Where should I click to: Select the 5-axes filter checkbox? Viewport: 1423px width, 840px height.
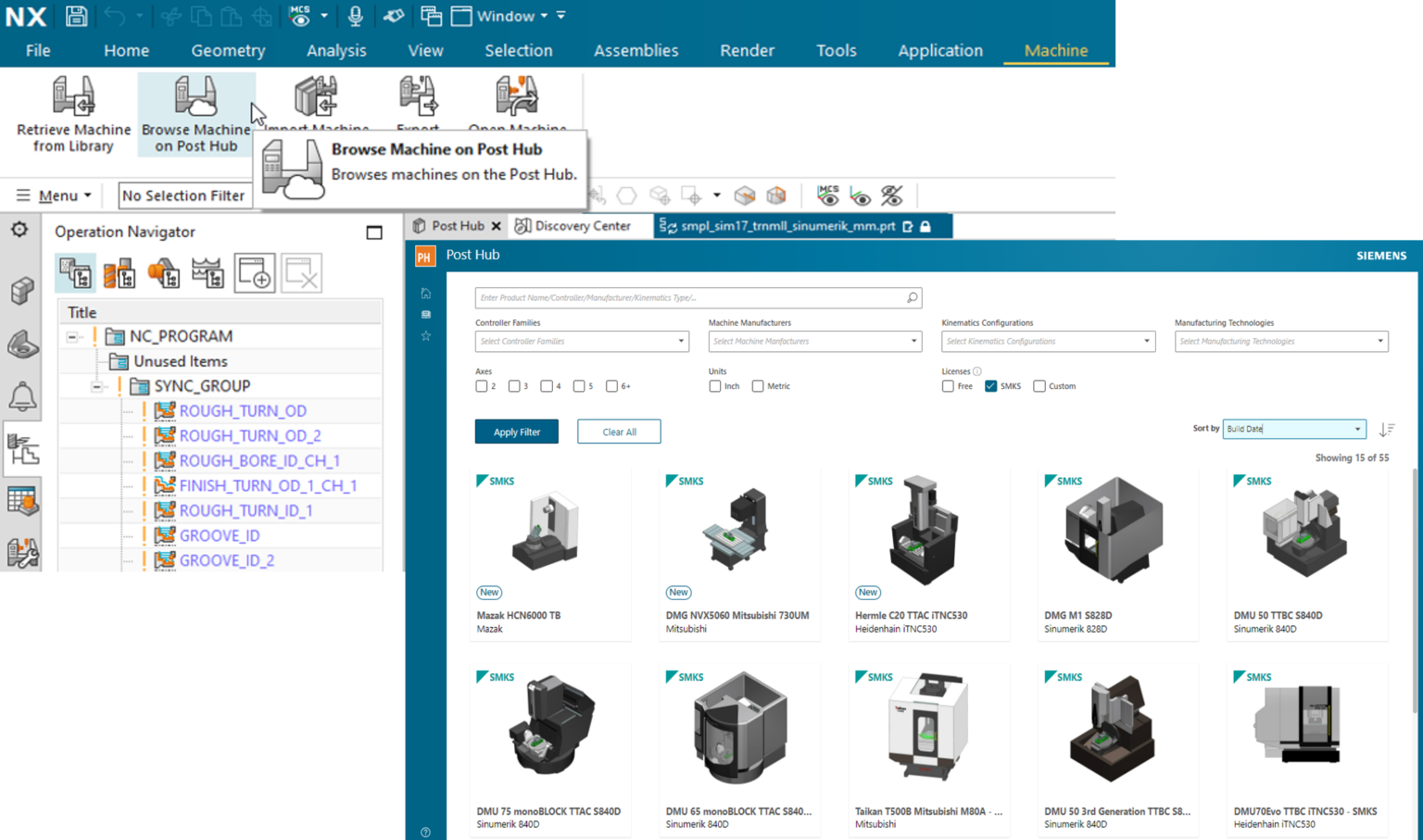click(x=581, y=386)
